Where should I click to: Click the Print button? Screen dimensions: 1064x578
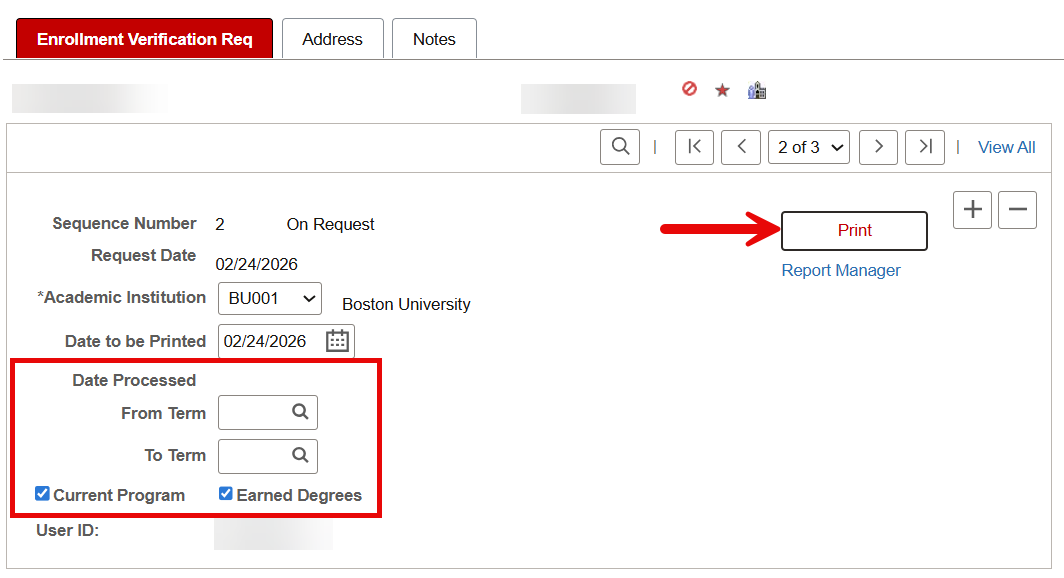click(854, 231)
